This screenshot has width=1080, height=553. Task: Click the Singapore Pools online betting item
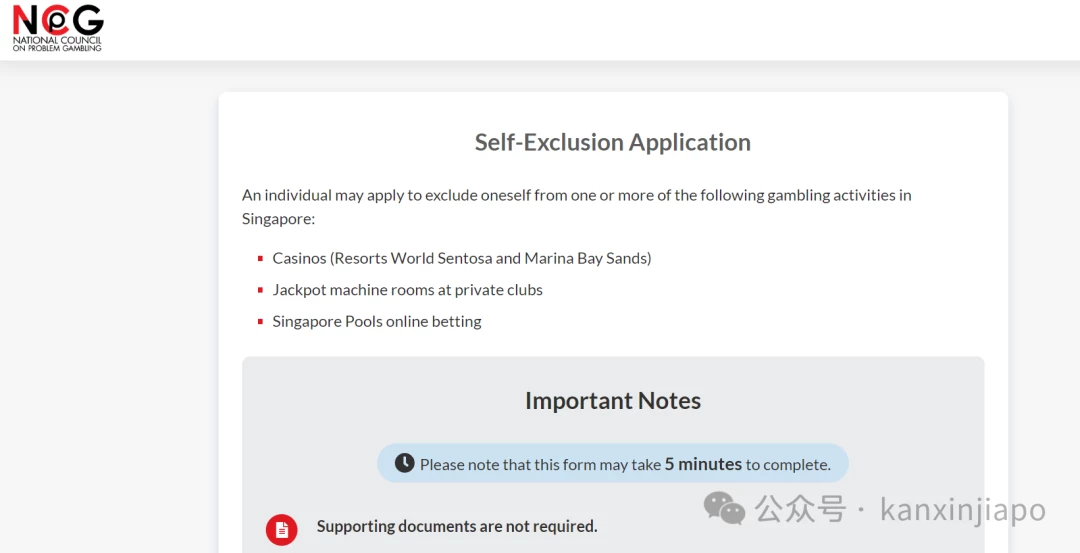point(377,322)
